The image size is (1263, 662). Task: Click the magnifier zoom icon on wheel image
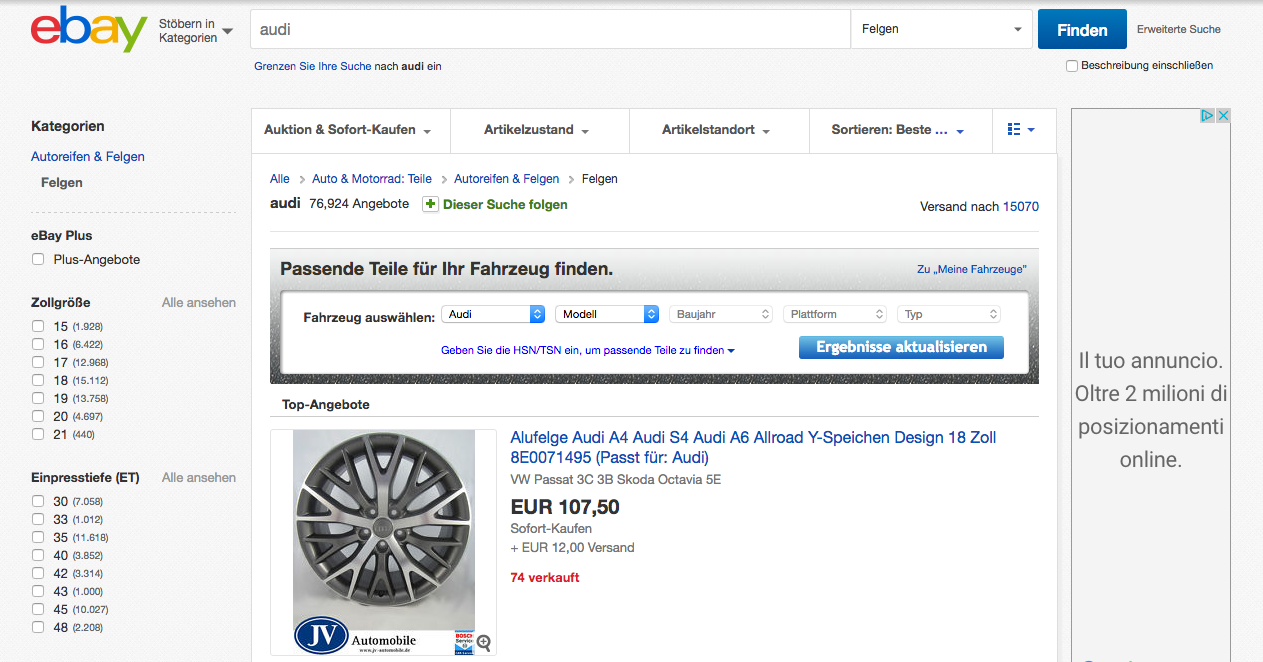(484, 643)
